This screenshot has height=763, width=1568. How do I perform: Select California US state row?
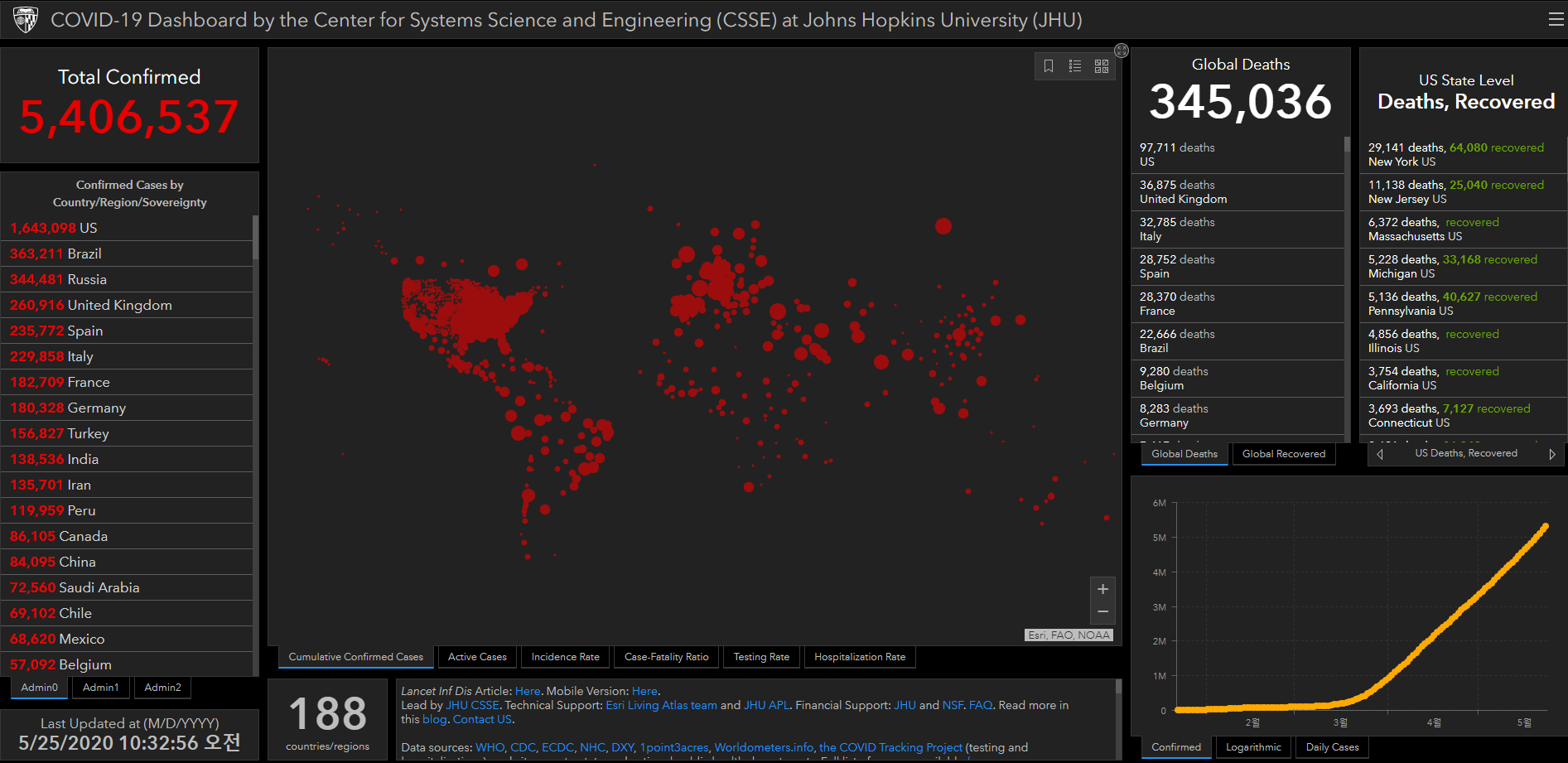[x=1463, y=379]
